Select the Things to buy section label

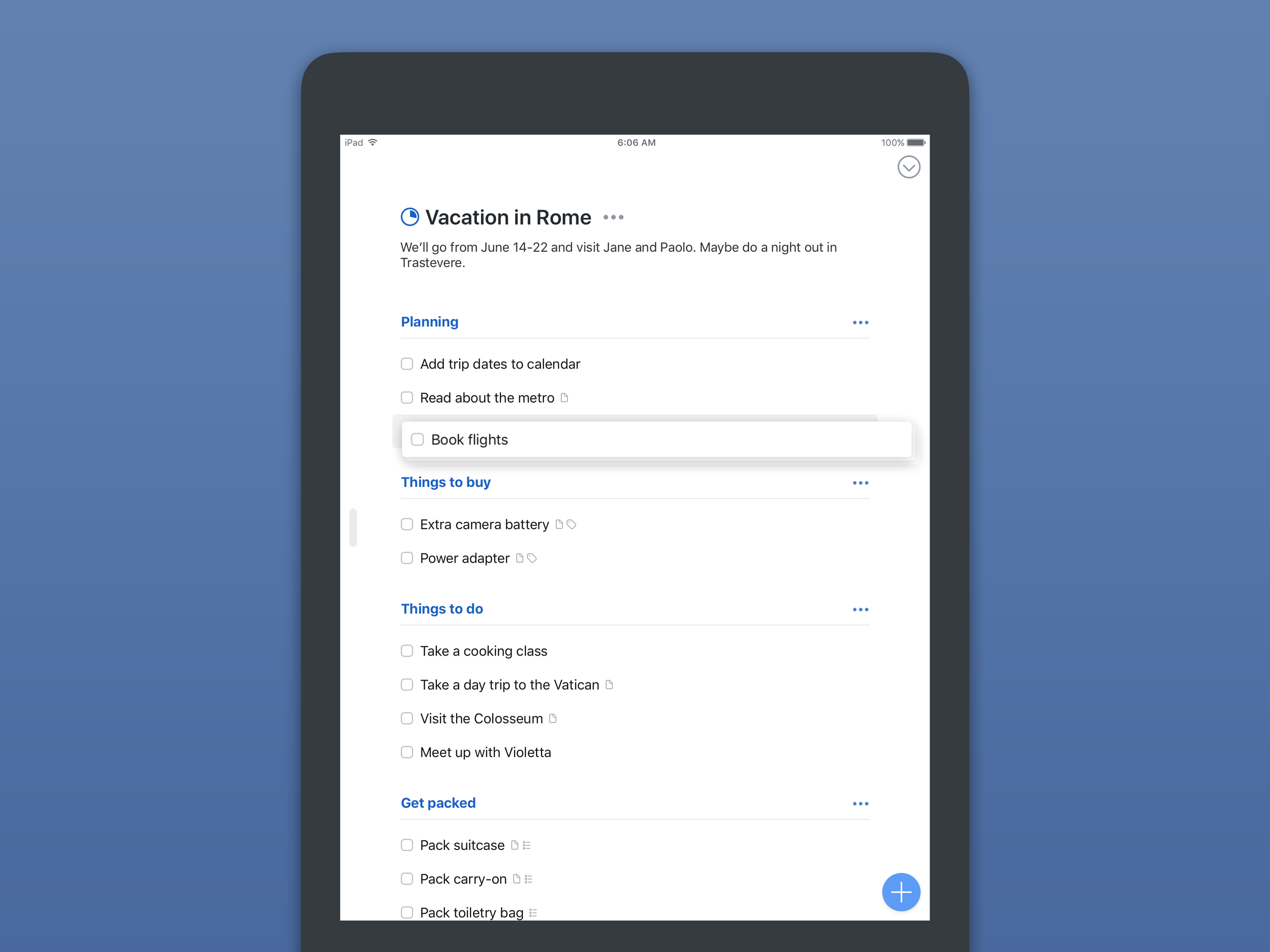(x=447, y=482)
